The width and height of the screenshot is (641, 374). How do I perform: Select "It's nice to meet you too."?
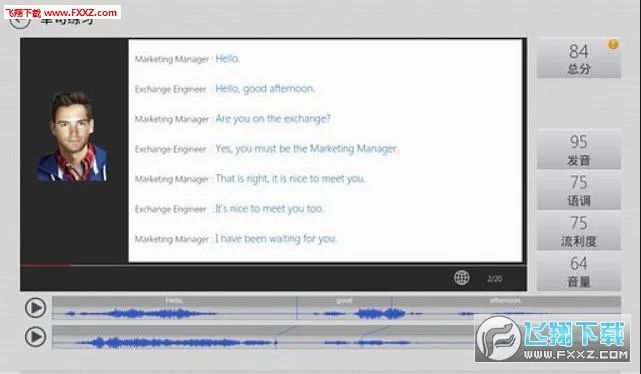tap(269, 208)
